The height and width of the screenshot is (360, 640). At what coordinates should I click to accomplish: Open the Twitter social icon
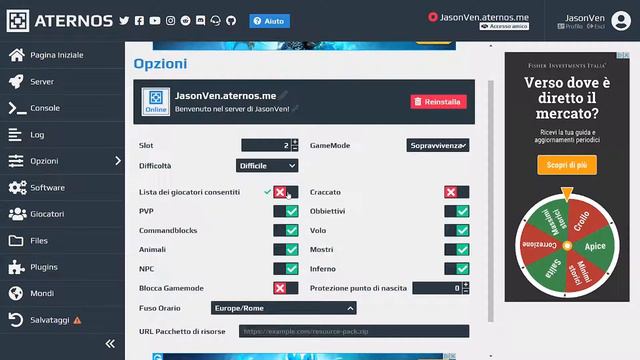coord(124,21)
